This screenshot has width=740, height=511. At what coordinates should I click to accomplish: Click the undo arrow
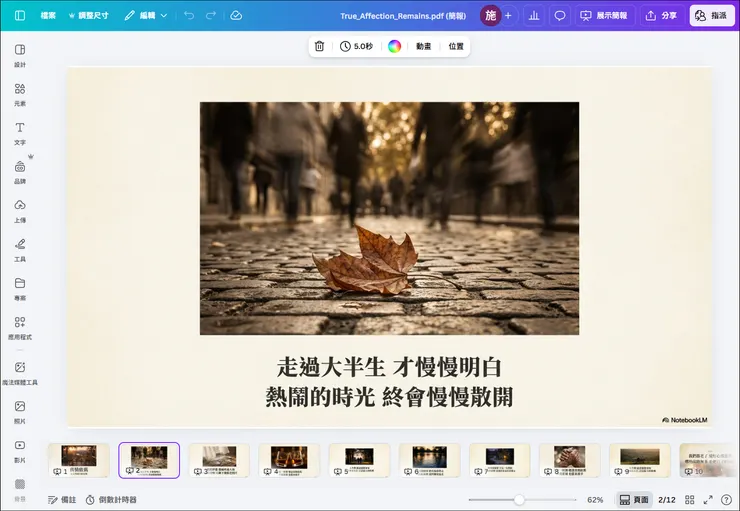pyautogui.click(x=189, y=16)
